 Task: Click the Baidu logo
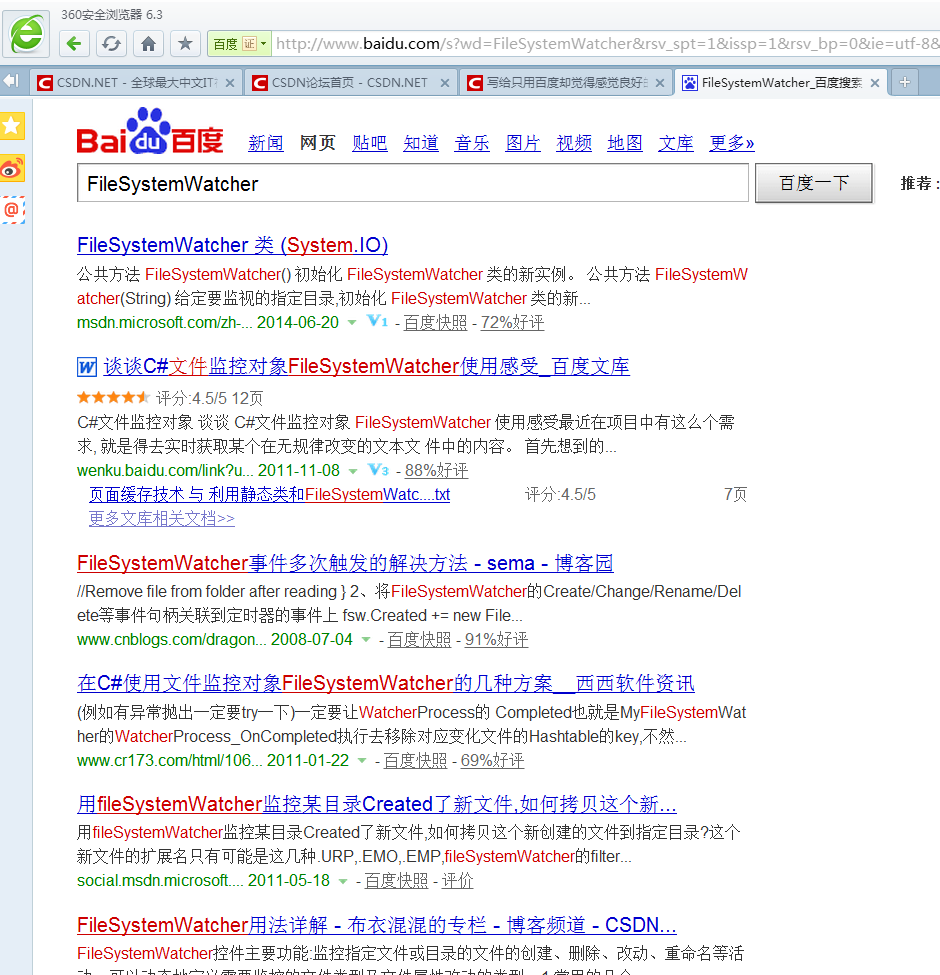click(x=150, y=131)
